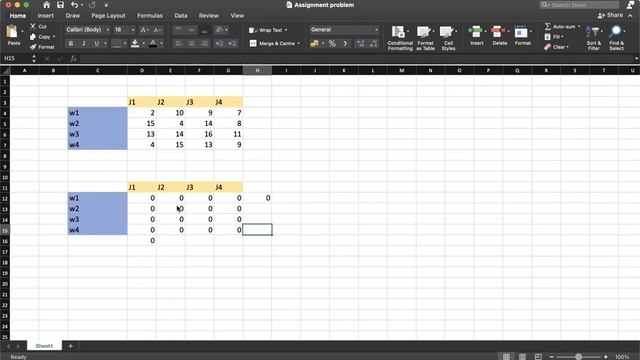Increase the decimal places
Viewport: 640px width, 360px height.
[360, 43]
